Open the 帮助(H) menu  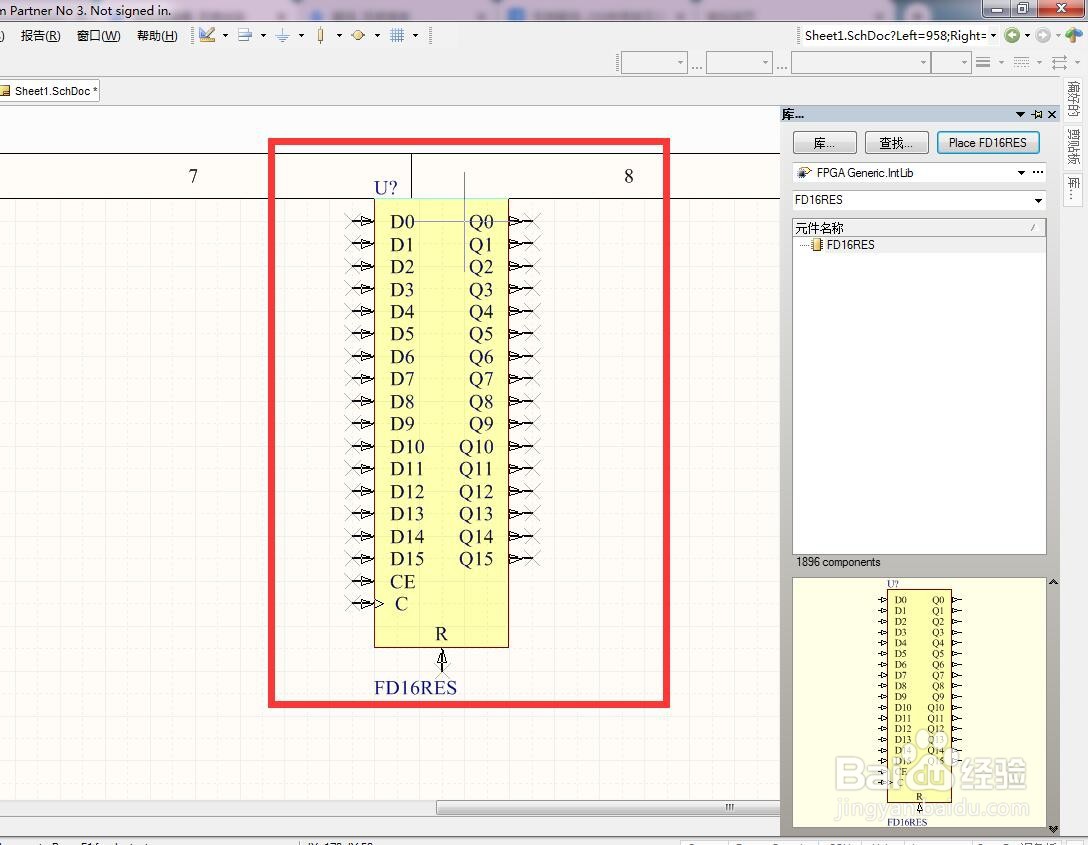[158, 35]
